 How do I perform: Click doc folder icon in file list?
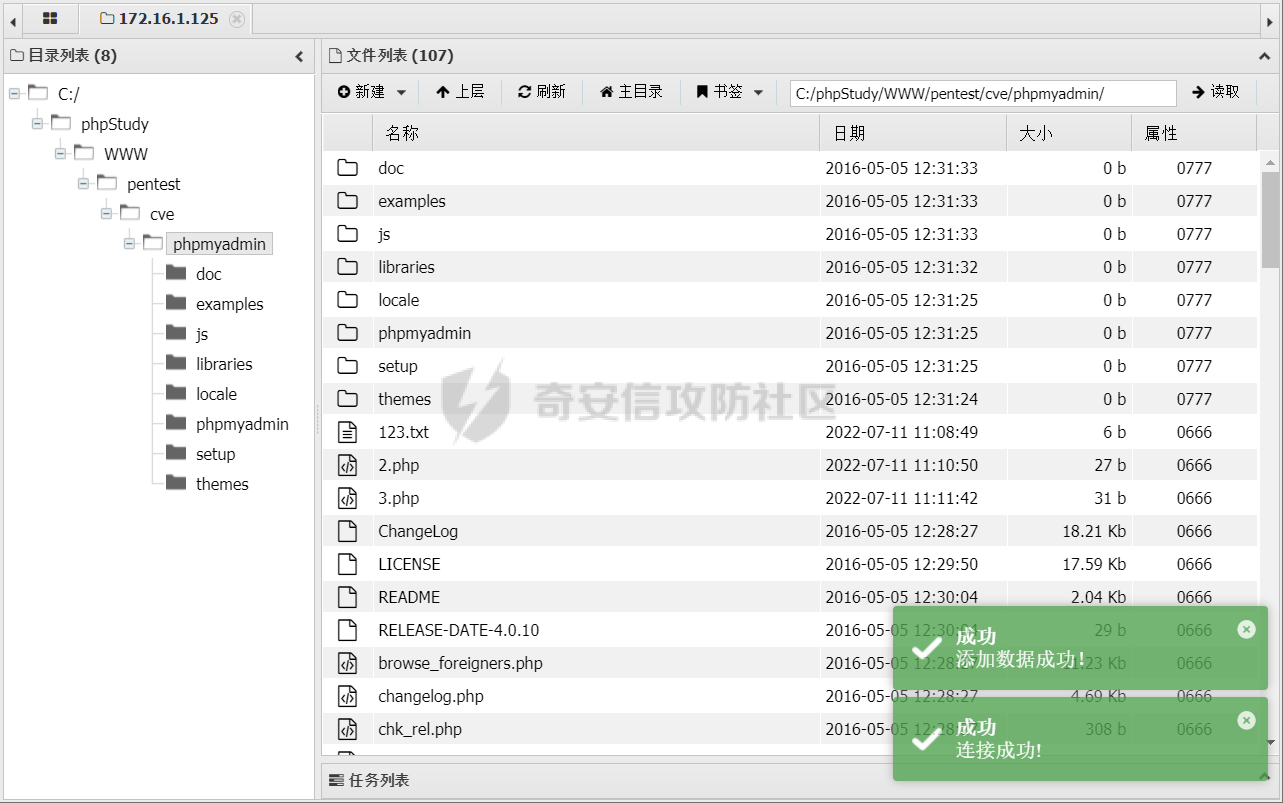[x=347, y=168]
